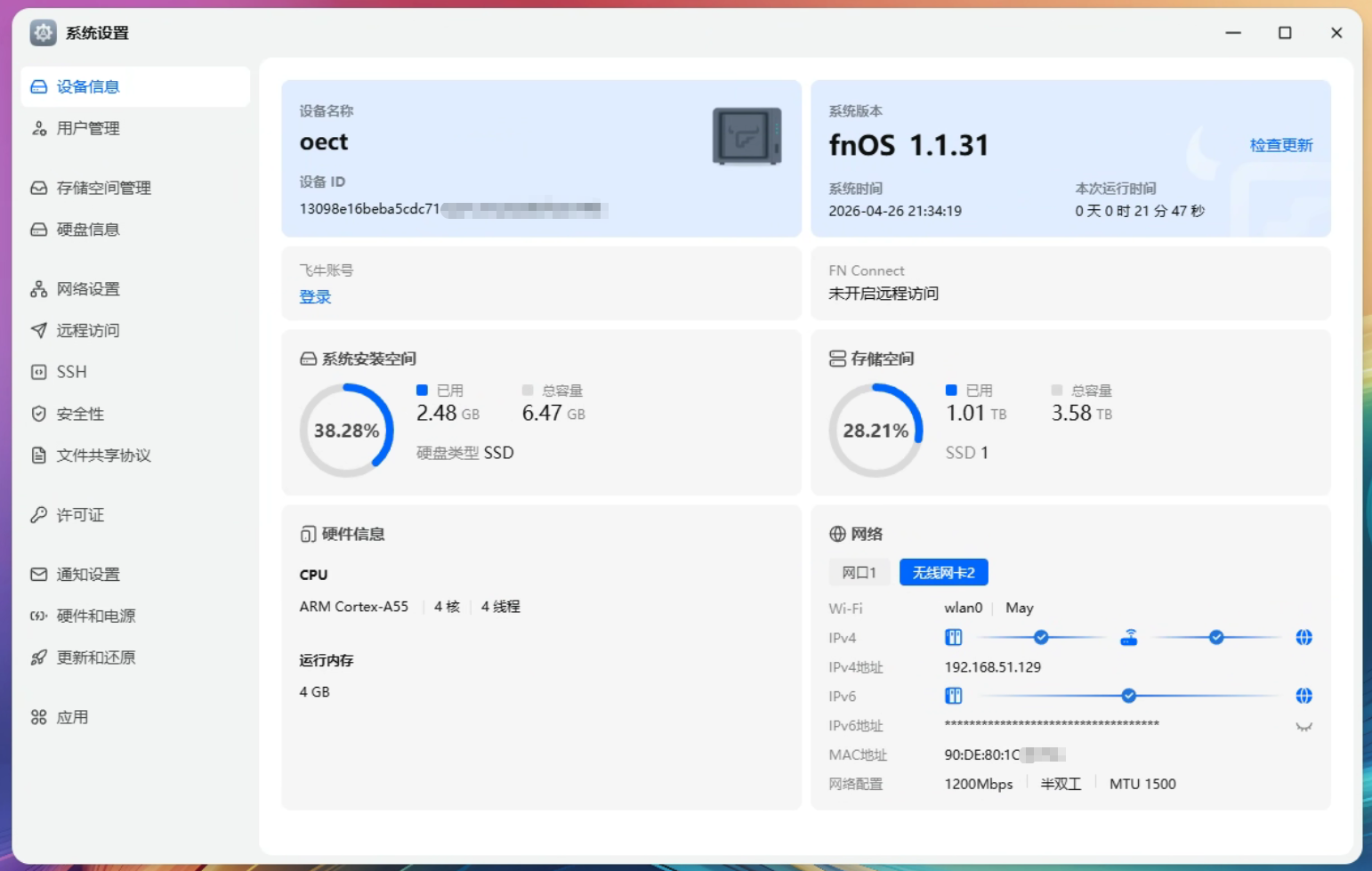The height and width of the screenshot is (871, 1372).
Task: Open 用户管理 in the sidebar
Action: (x=87, y=128)
